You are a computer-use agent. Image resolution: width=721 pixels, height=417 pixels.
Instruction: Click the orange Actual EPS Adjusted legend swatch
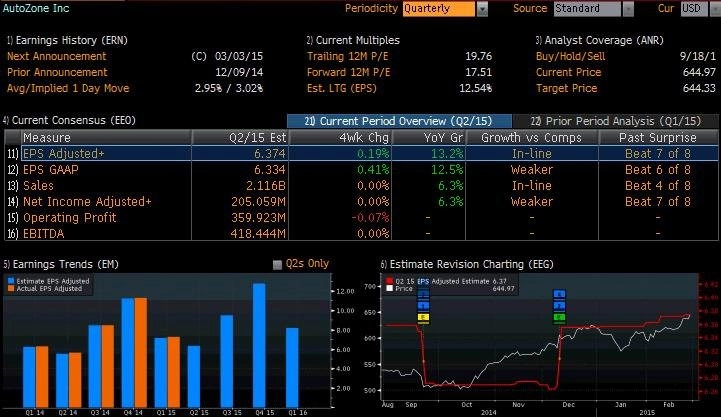tap(11, 288)
